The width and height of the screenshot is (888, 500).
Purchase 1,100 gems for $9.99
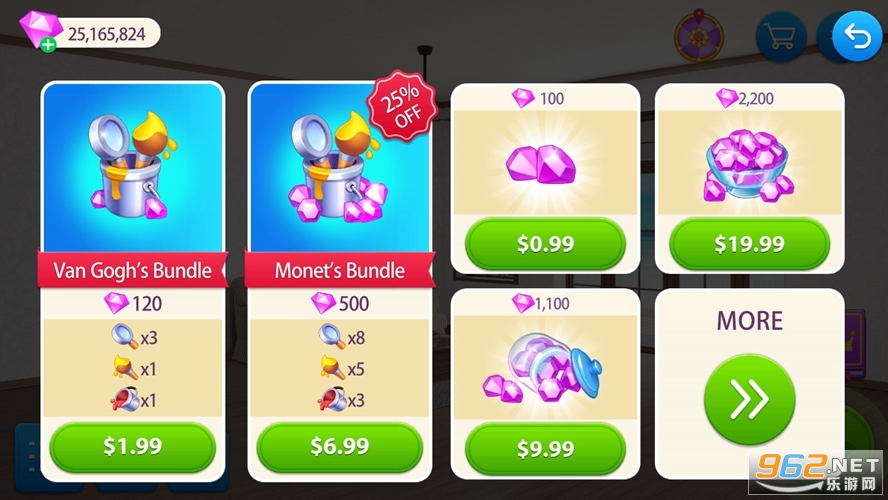(x=545, y=449)
